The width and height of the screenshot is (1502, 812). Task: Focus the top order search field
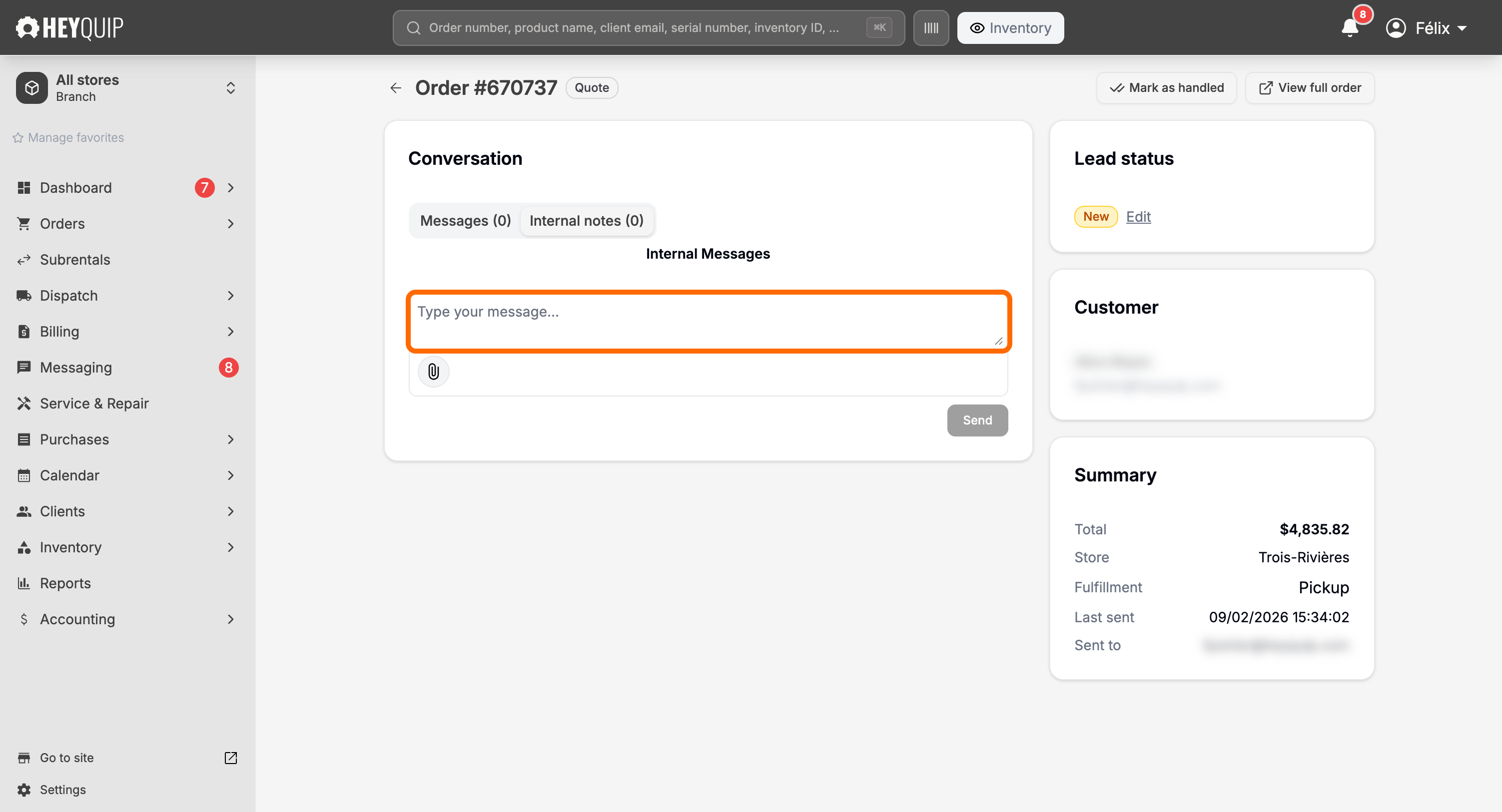649,27
